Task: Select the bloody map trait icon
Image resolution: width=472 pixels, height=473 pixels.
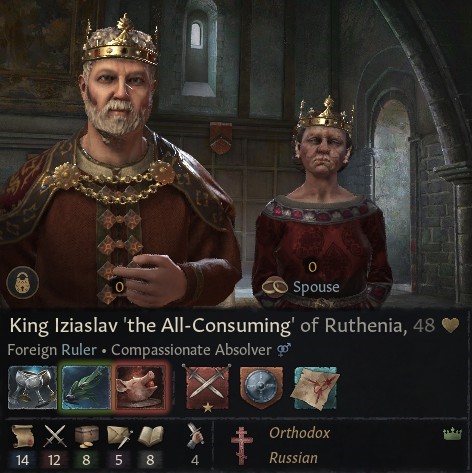Action: tap(315, 387)
